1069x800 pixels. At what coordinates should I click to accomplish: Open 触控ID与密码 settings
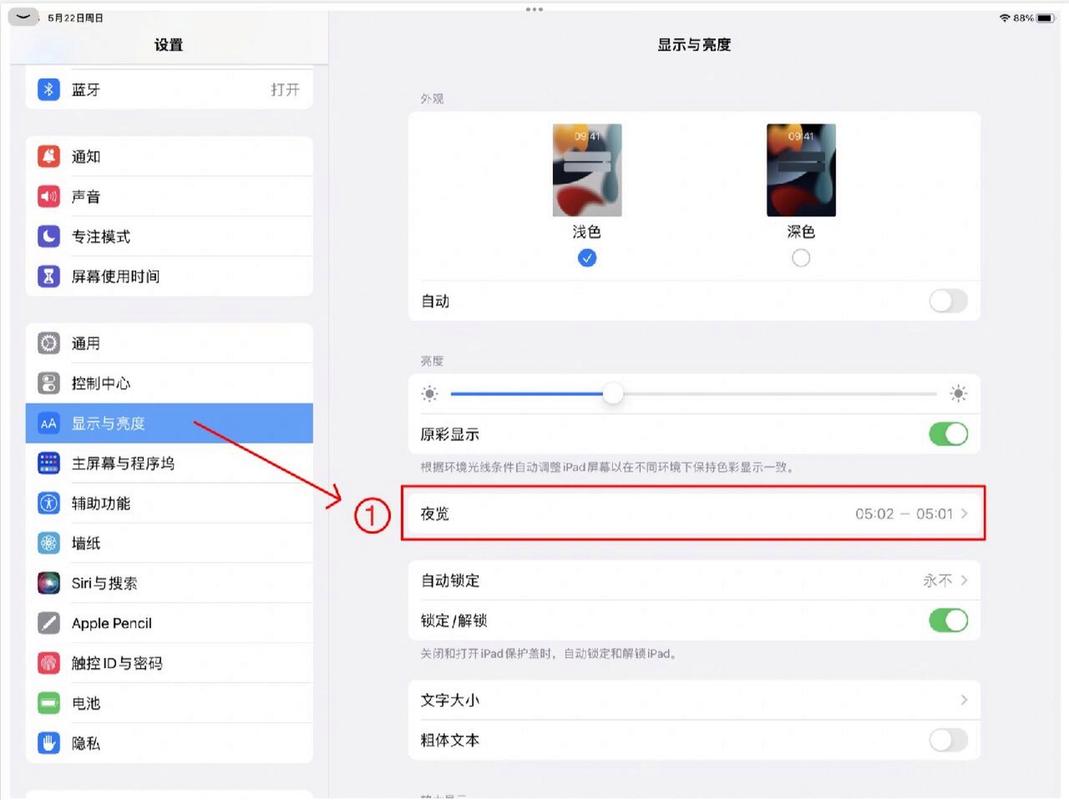[169, 663]
